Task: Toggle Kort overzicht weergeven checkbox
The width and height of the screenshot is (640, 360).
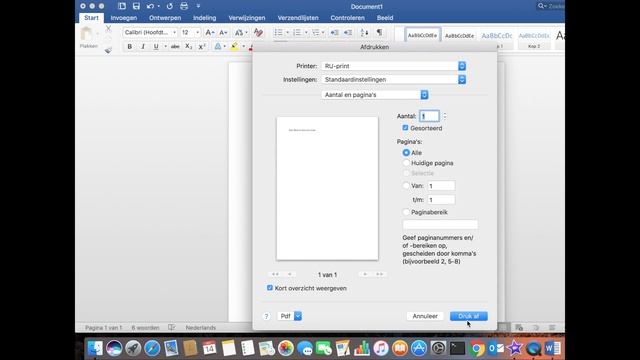Action: (x=270, y=288)
